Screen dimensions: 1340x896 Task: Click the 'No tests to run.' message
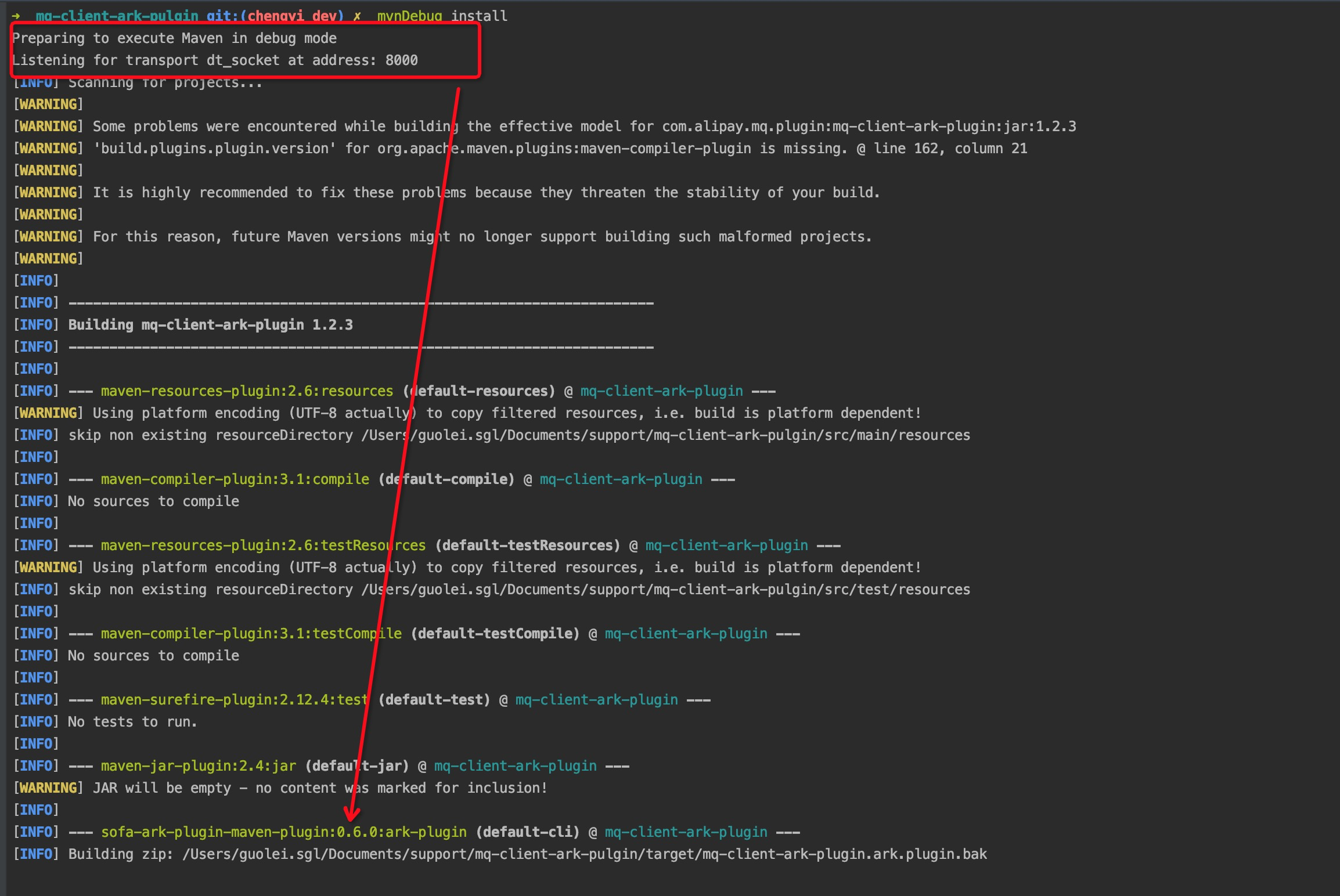132,722
